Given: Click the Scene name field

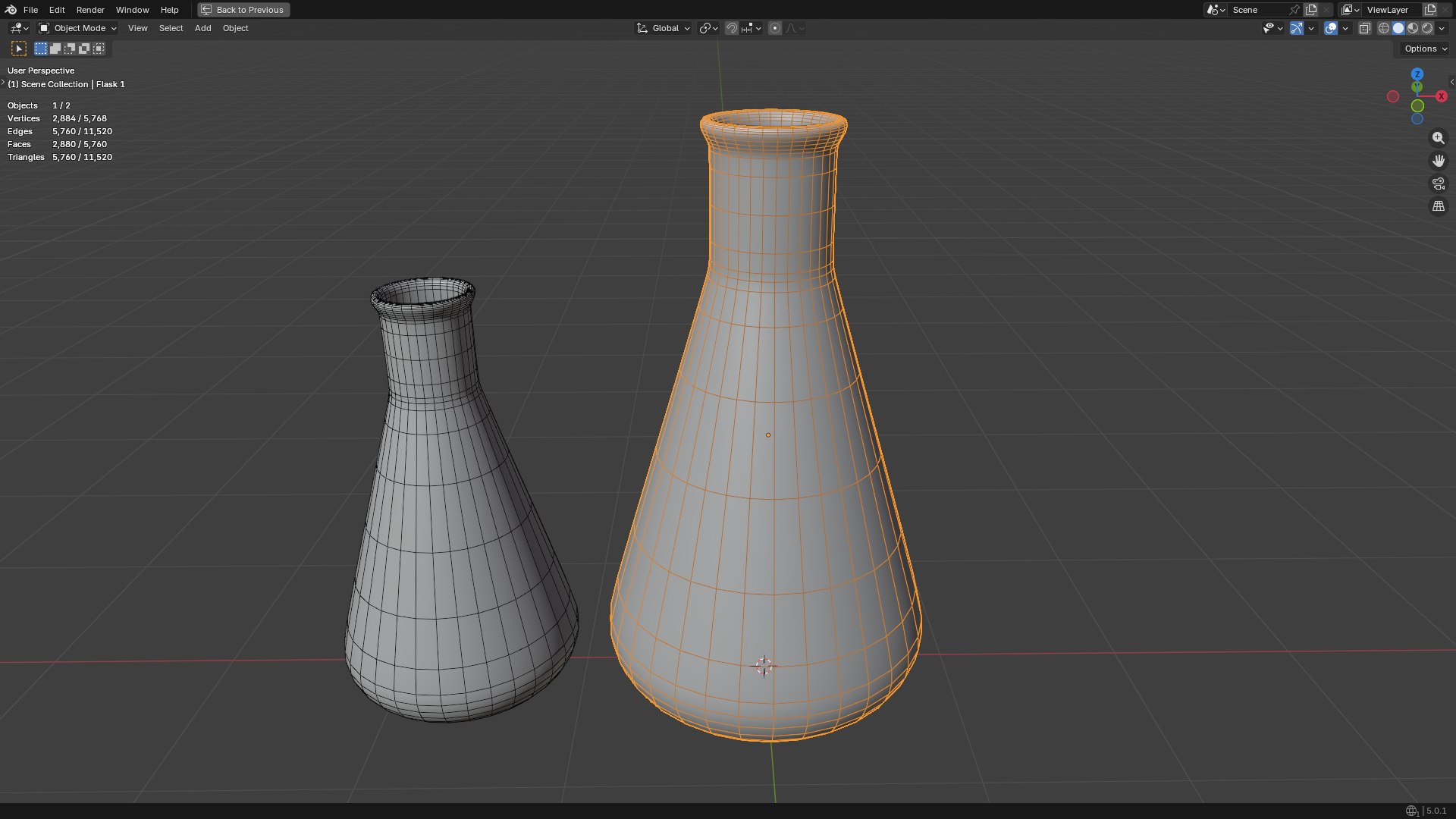Looking at the screenshot, I should (x=1257, y=10).
